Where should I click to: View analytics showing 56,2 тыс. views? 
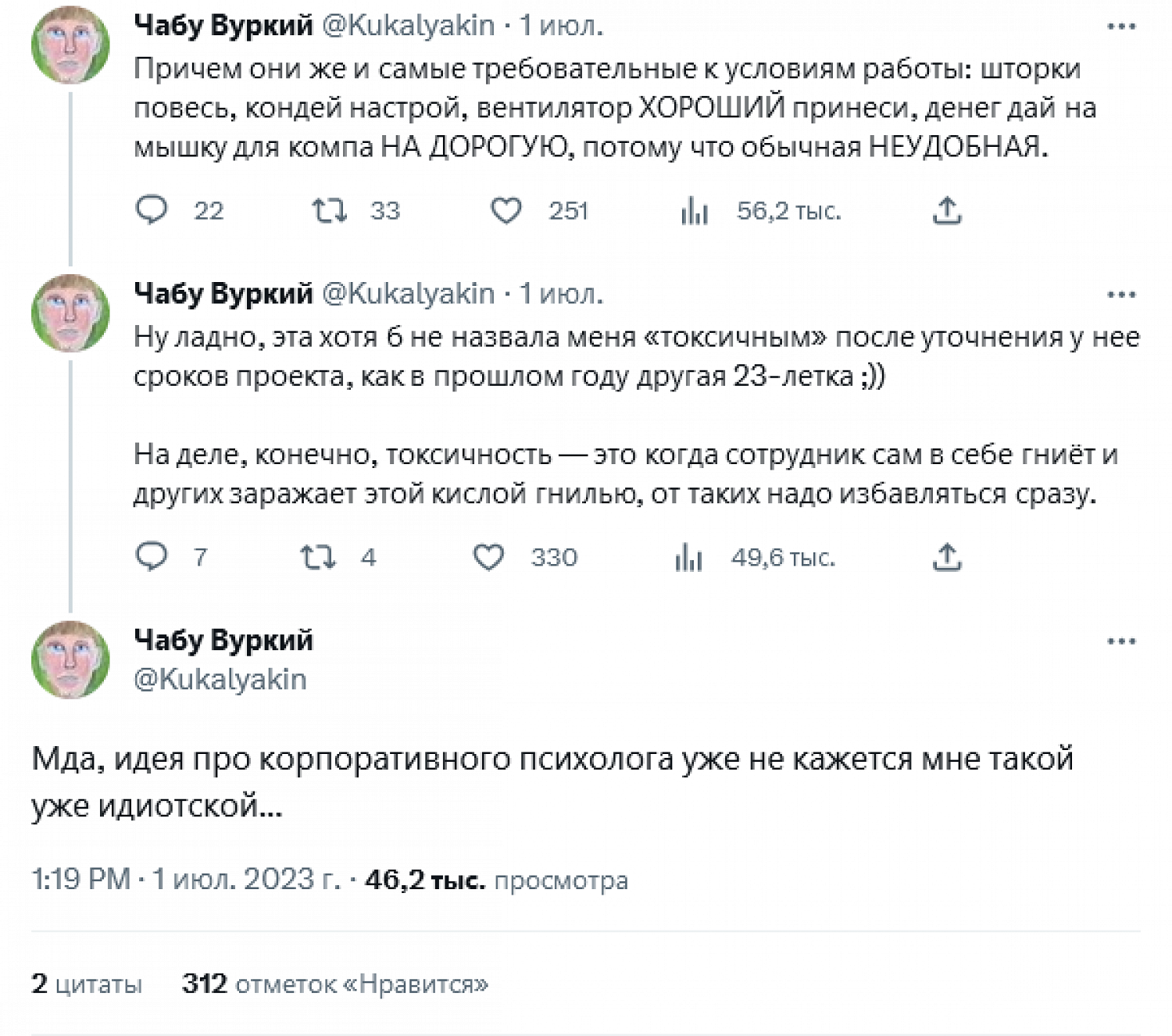694,210
